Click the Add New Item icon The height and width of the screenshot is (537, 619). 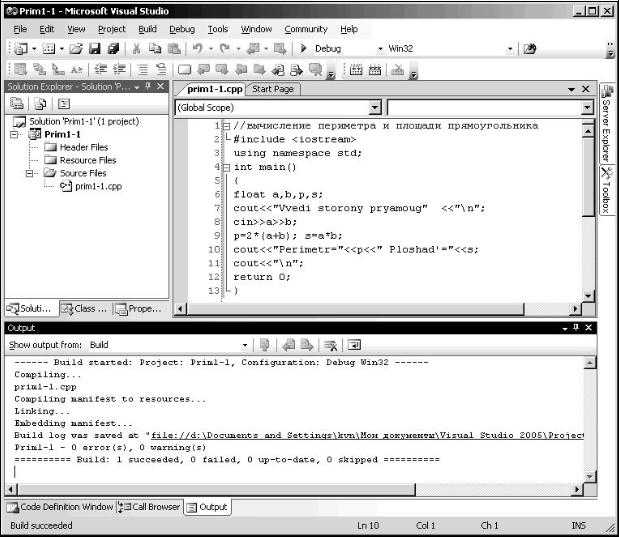[49, 49]
